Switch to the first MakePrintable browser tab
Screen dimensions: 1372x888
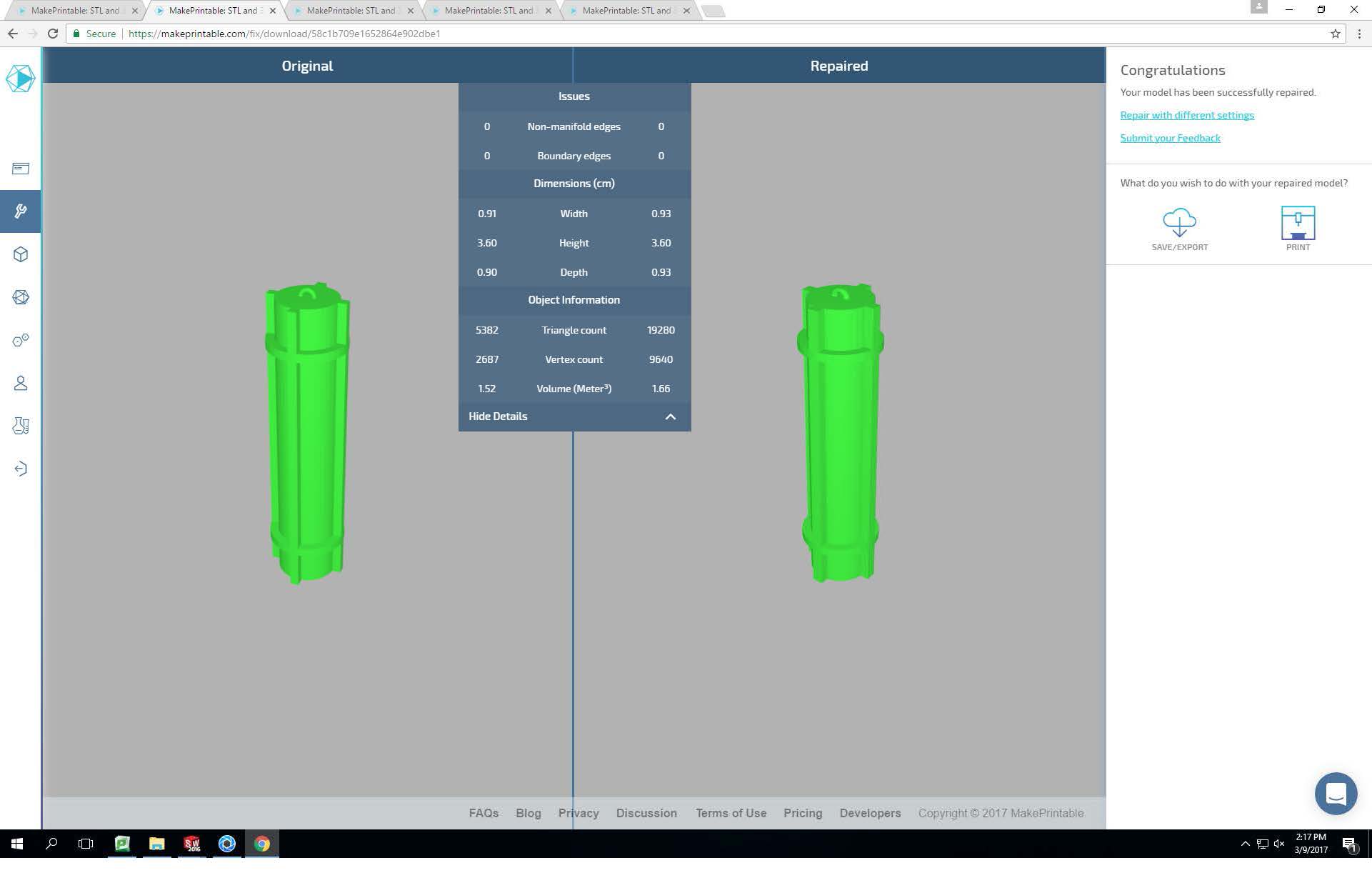(x=75, y=11)
